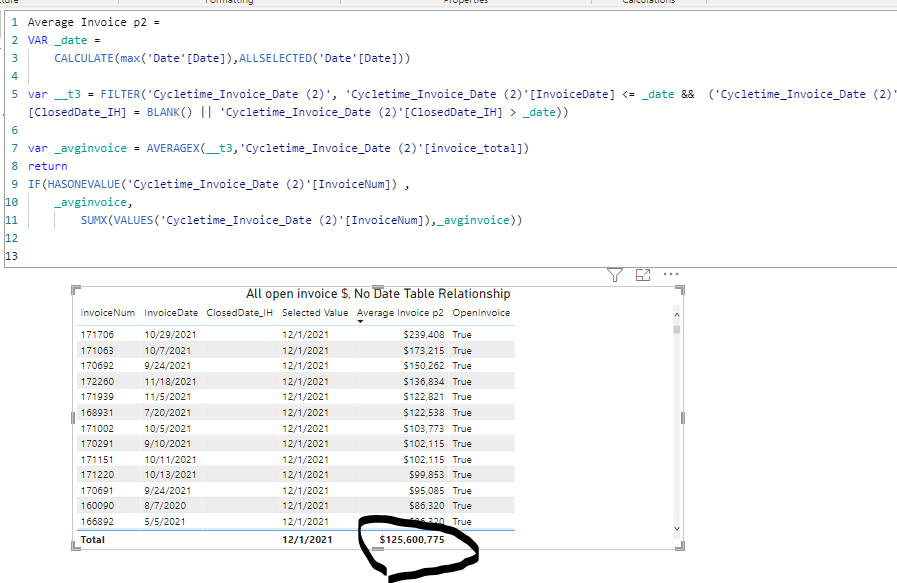Click FILTER function on formula line 5
Viewport: 897px width, 583px height.
[120, 94]
